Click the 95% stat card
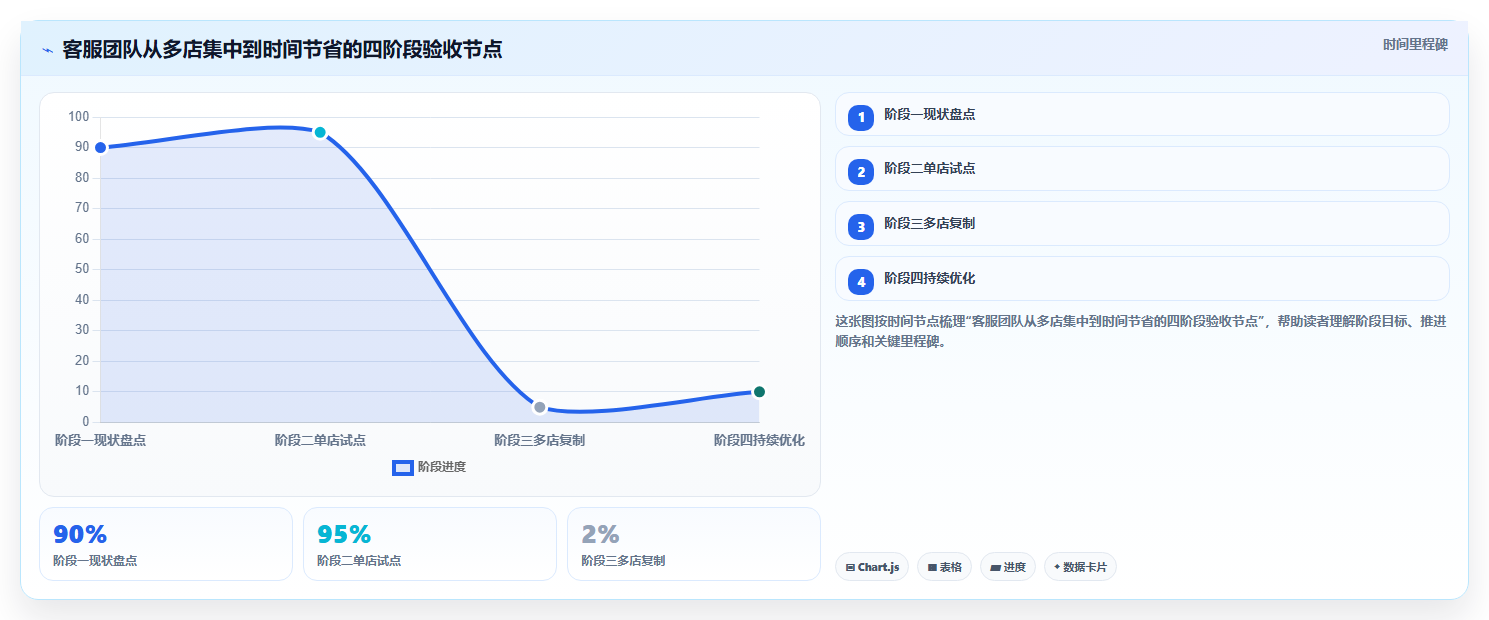Image resolution: width=1489 pixels, height=620 pixels. [430, 544]
